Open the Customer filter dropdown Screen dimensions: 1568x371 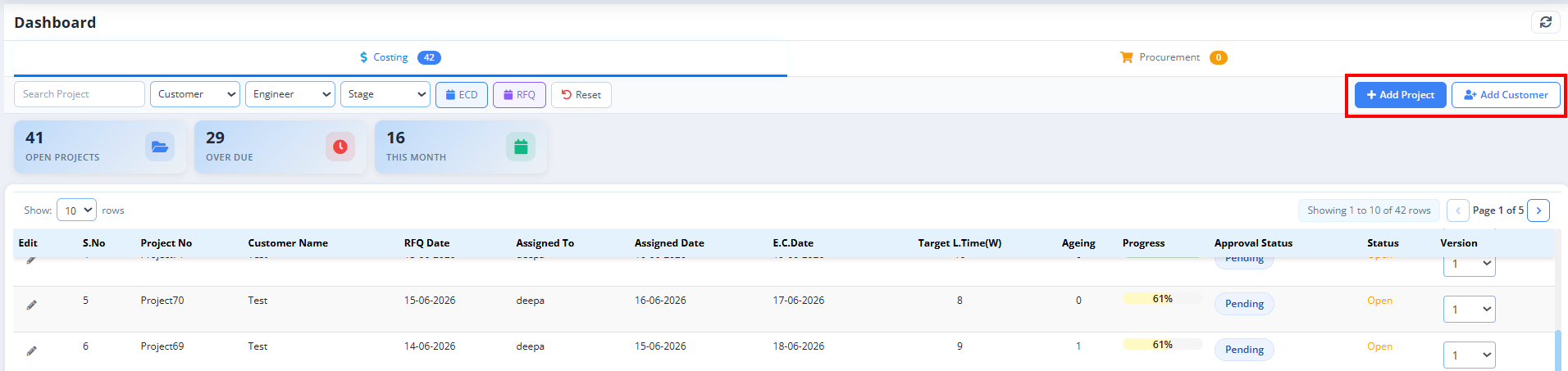[x=195, y=94]
